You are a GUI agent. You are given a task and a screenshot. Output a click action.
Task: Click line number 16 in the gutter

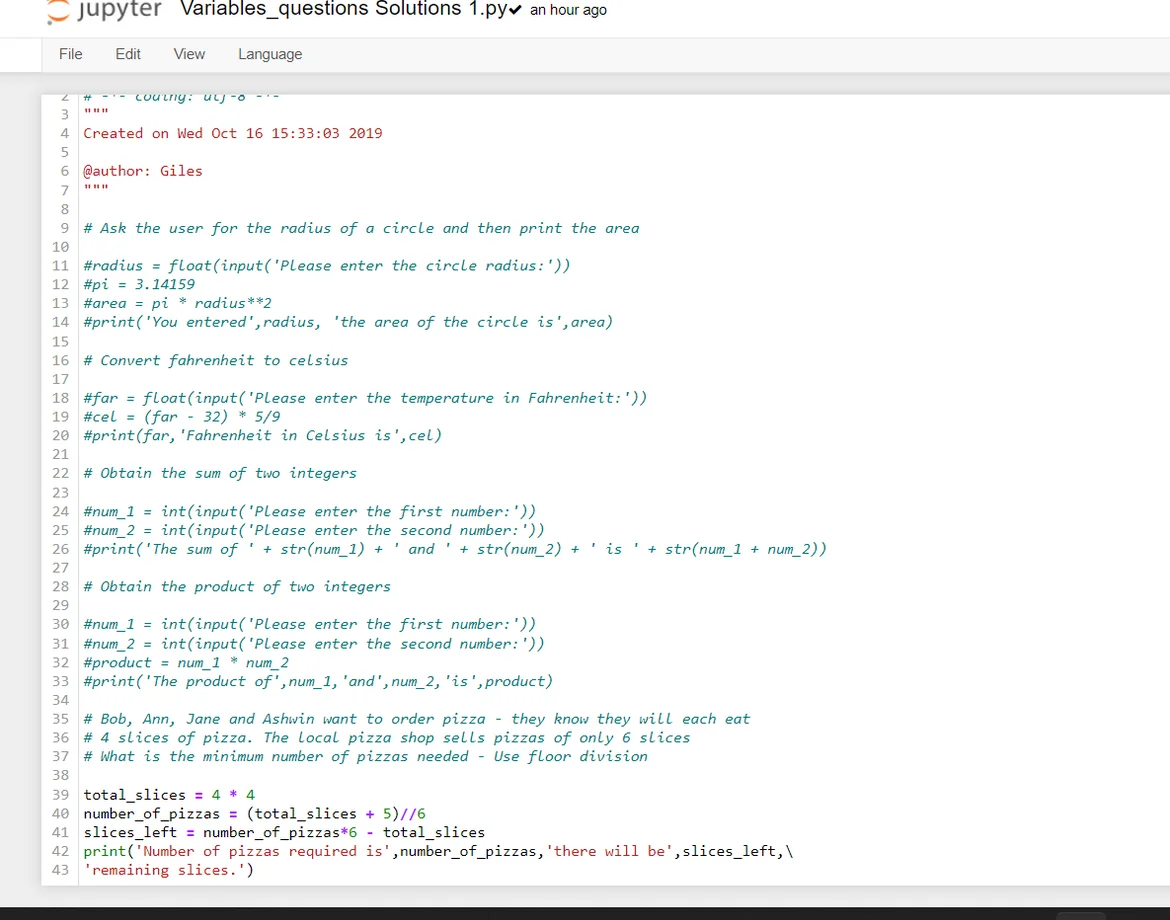click(x=61, y=360)
